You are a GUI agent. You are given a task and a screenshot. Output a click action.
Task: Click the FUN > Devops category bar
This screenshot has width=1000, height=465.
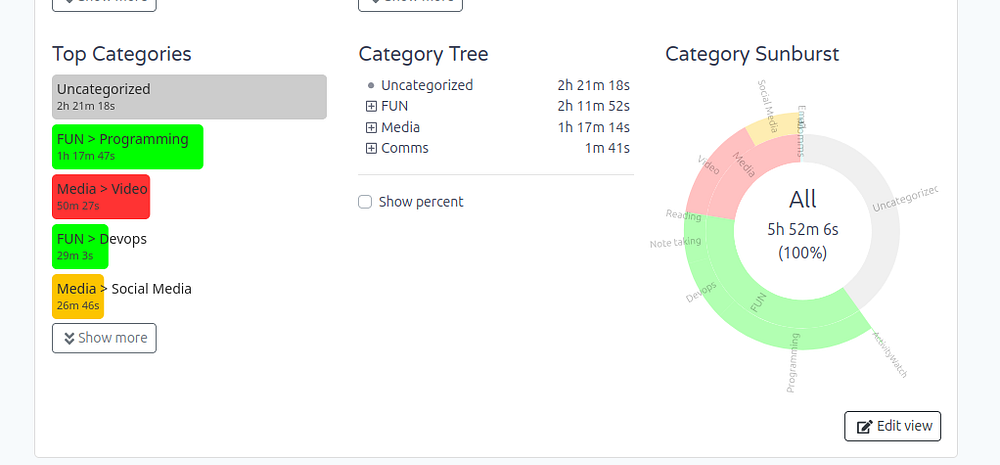click(x=80, y=247)
